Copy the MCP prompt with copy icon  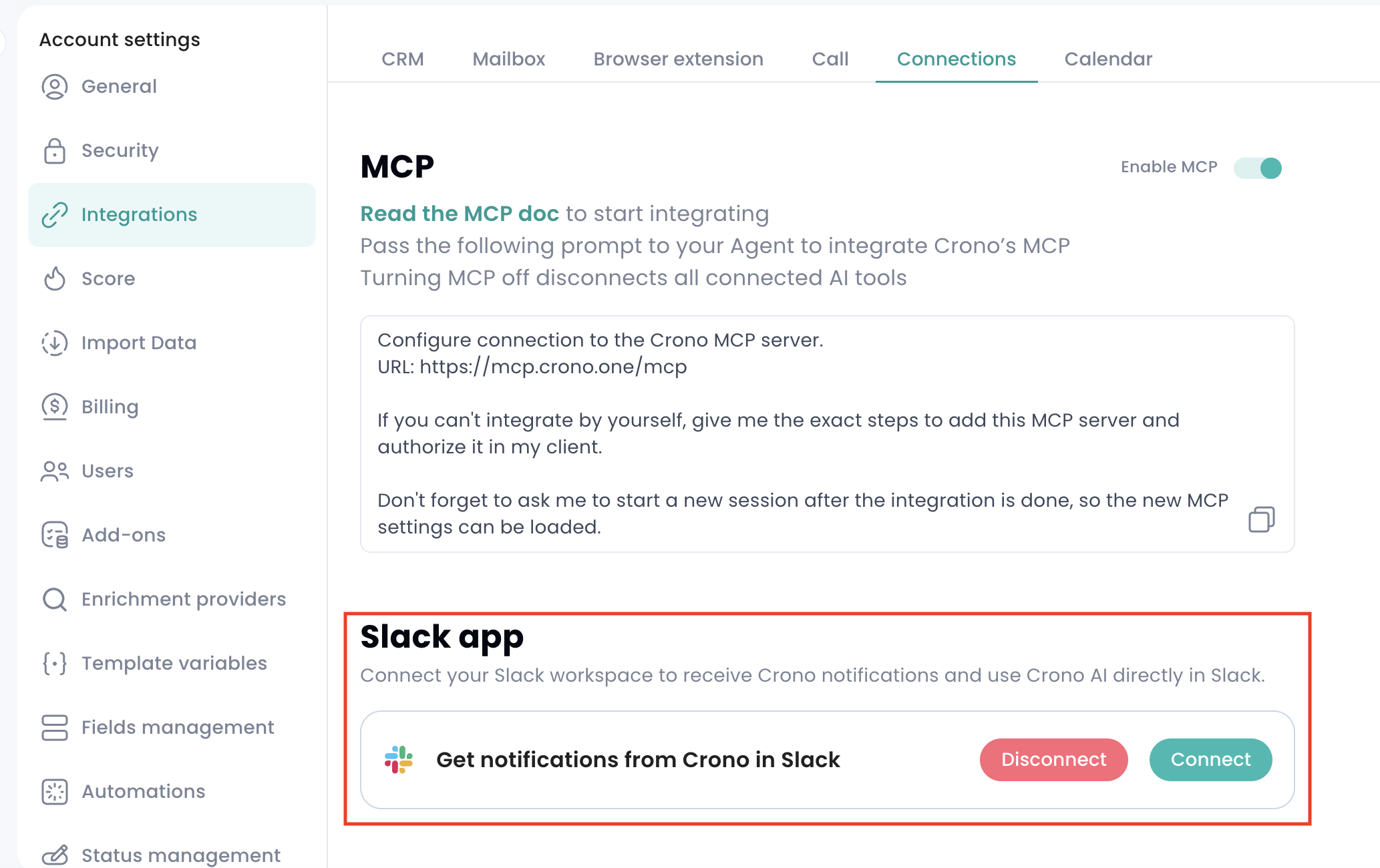click(x=1261, y=519)
